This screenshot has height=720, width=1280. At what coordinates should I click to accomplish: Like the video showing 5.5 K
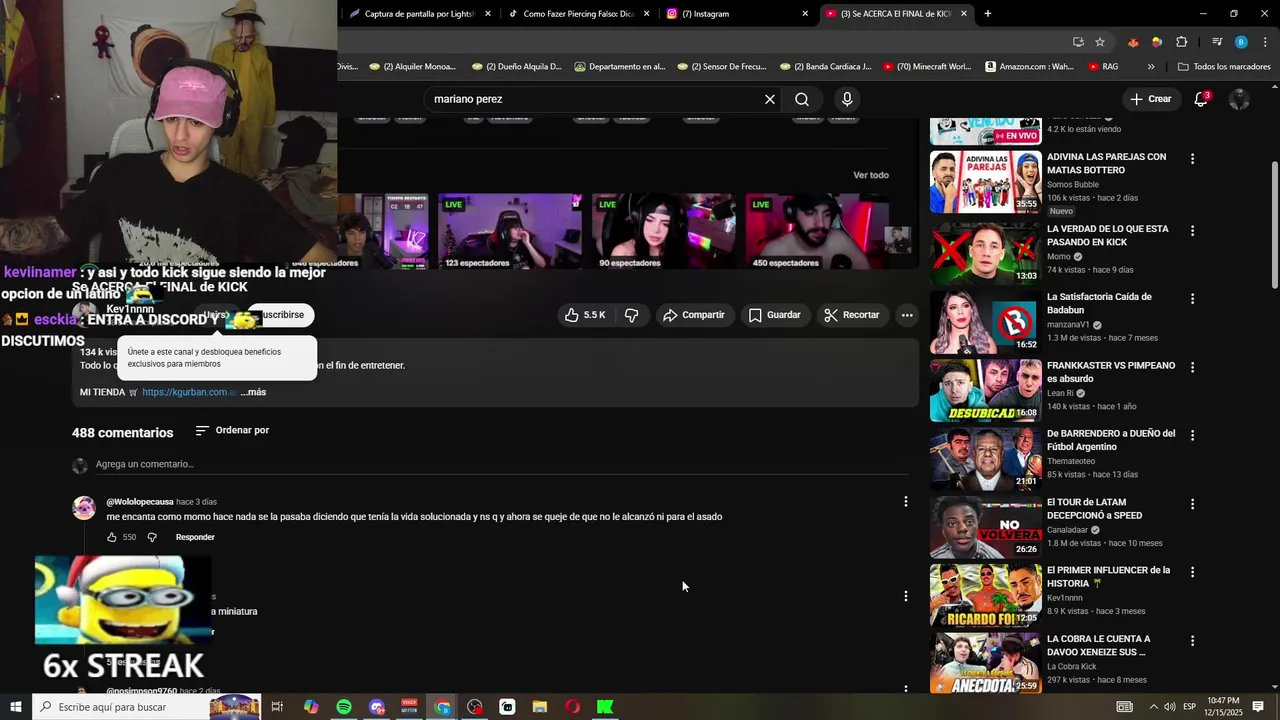pyautogui.click(x=584, y=315)
